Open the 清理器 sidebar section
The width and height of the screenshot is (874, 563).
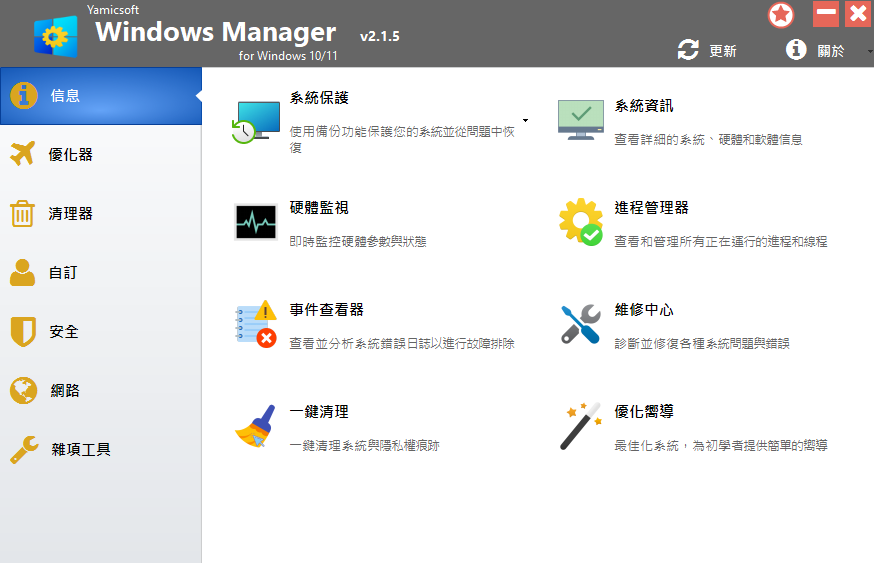click(x=101, y=213)
